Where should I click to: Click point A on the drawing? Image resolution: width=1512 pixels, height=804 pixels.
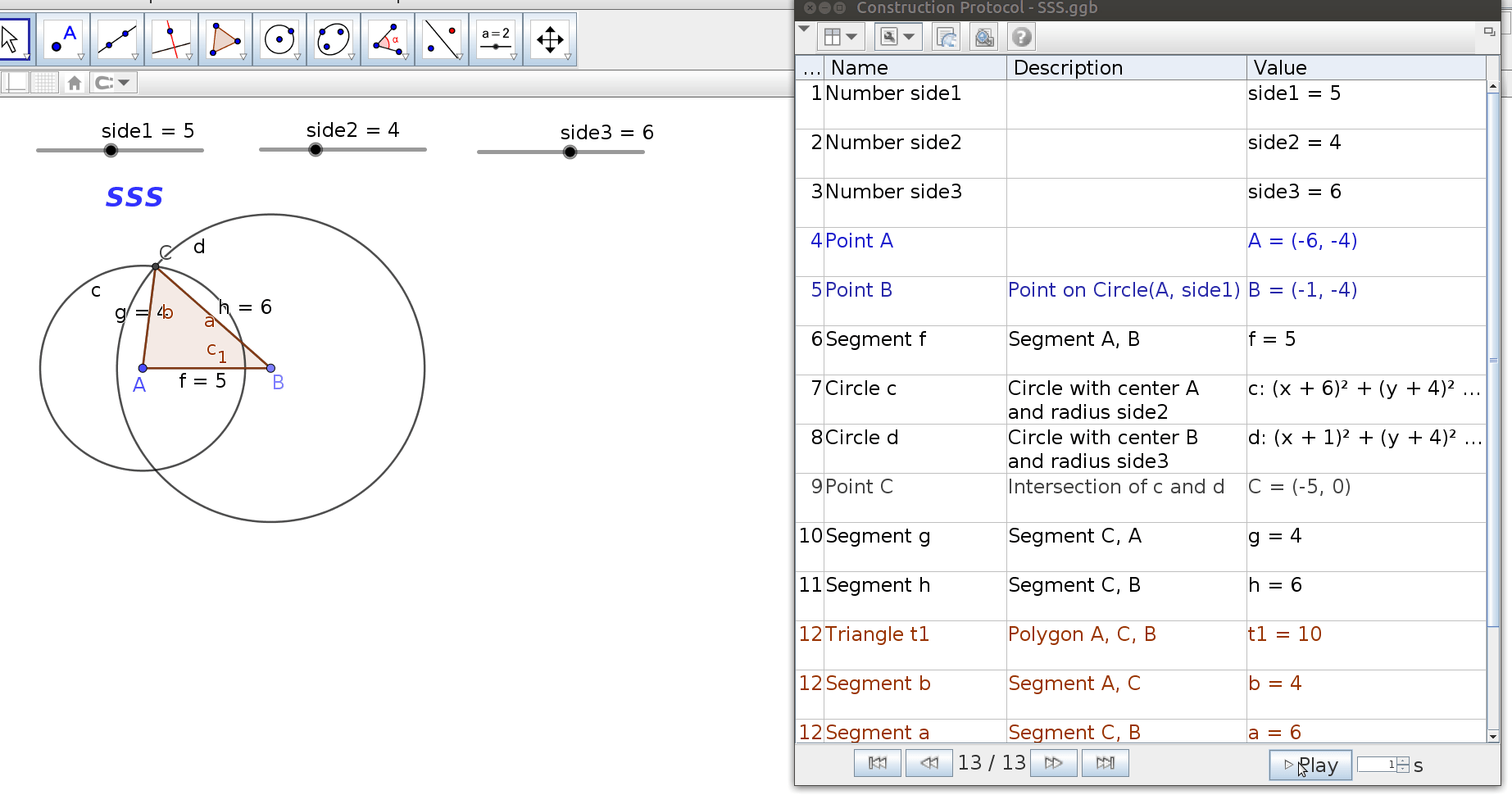[x=143, y=368]
